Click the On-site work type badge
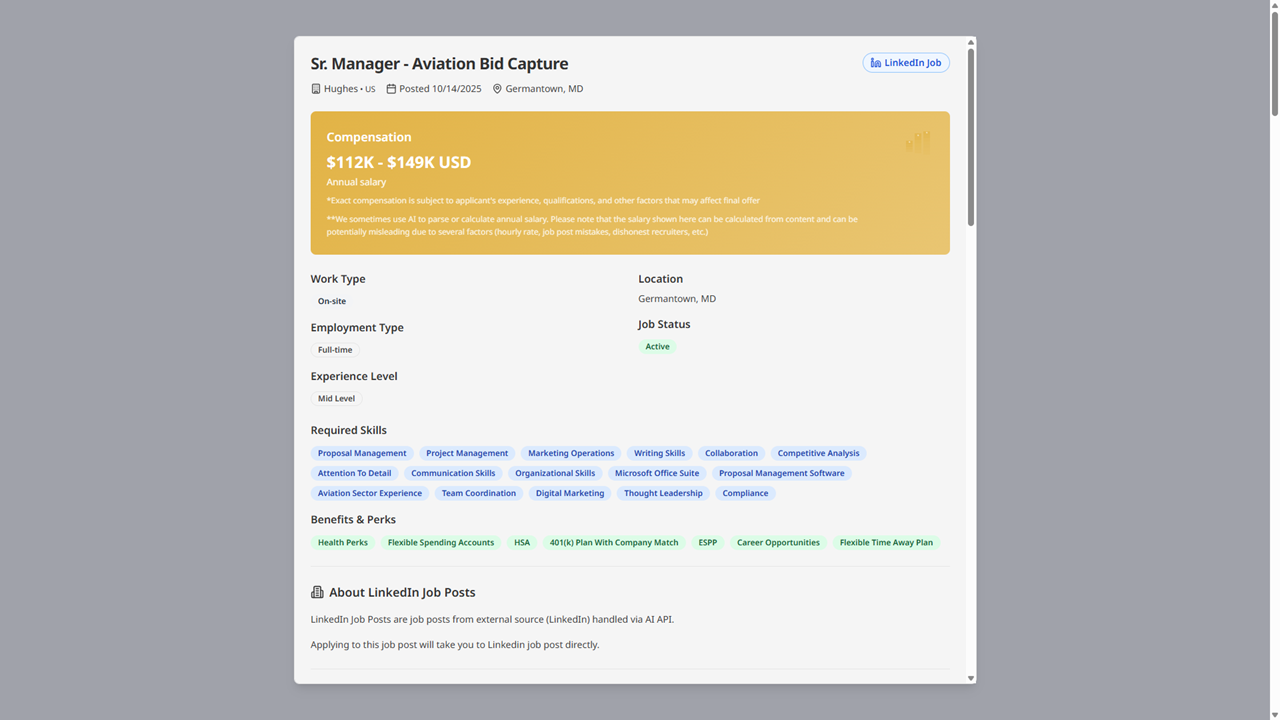The image size is (1280, 720). click(x=331, y=300)
